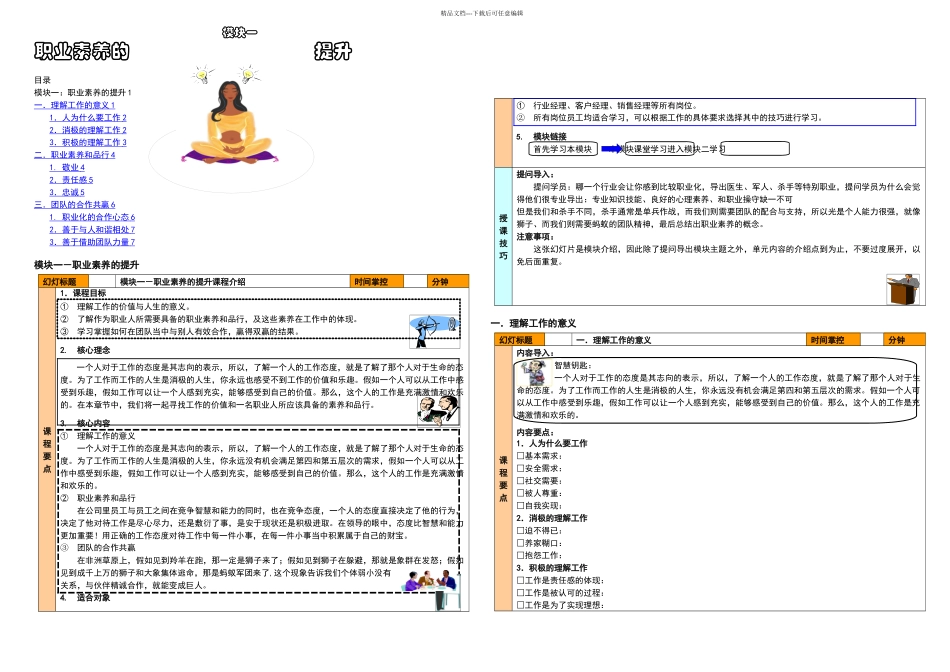
Task: Click 分钟 cell in right lower table
Action: [x=903, y=340]
